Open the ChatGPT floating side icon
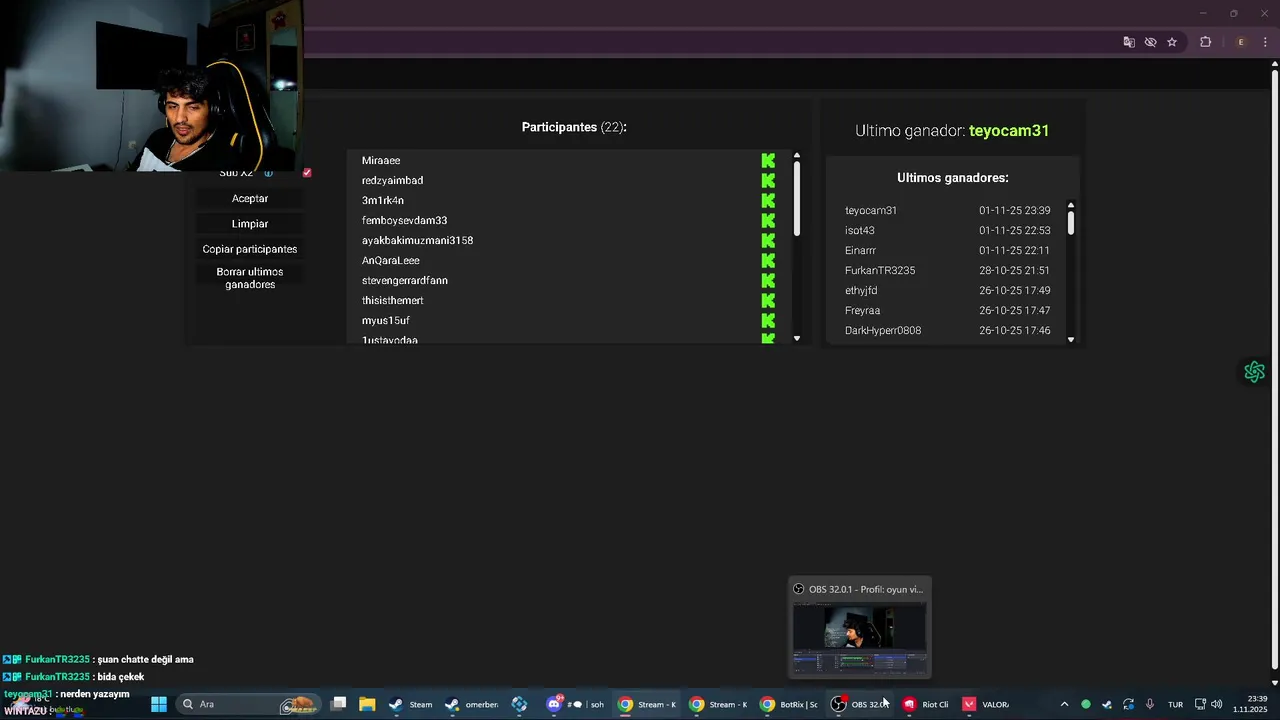This screenshot has width=1280, height=720. 1254,372
